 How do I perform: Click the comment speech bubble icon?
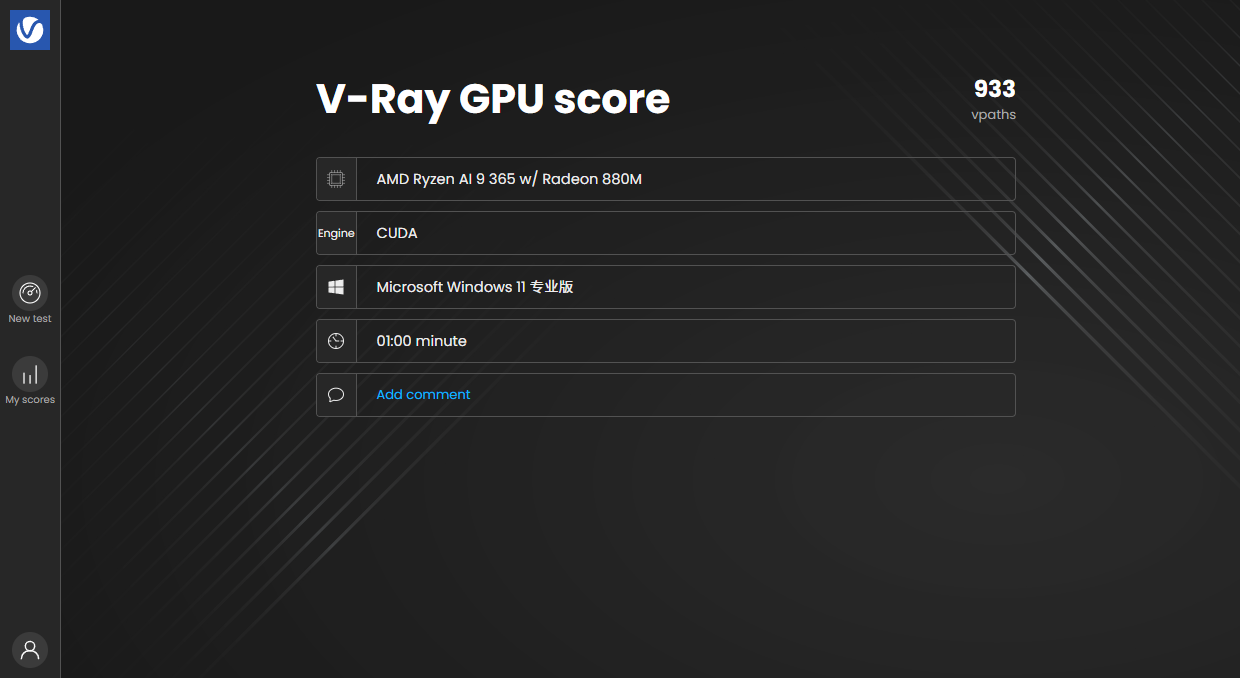[x=336, y=395]
